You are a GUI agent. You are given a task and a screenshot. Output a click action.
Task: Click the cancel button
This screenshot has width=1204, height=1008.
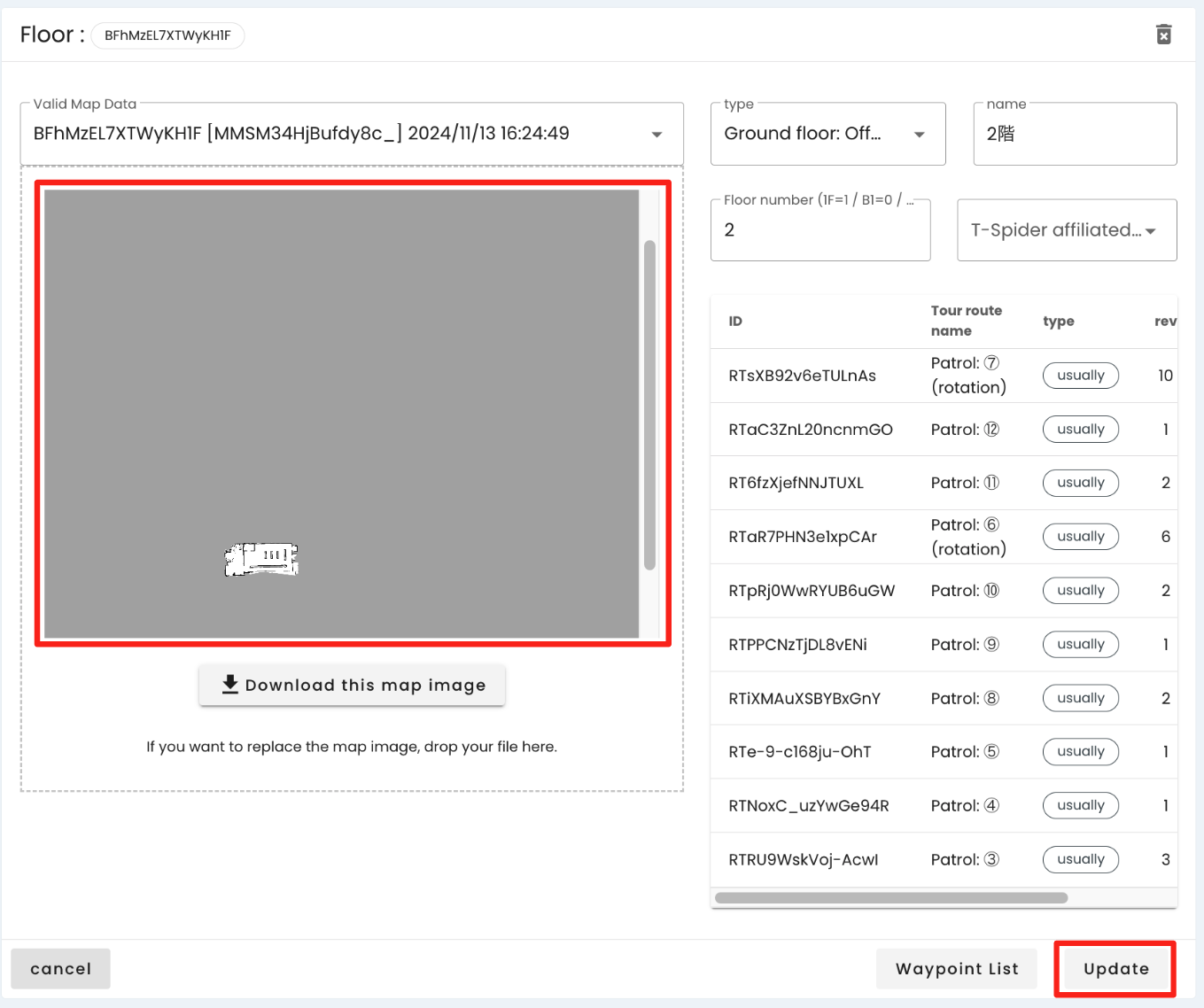(60, 969)
